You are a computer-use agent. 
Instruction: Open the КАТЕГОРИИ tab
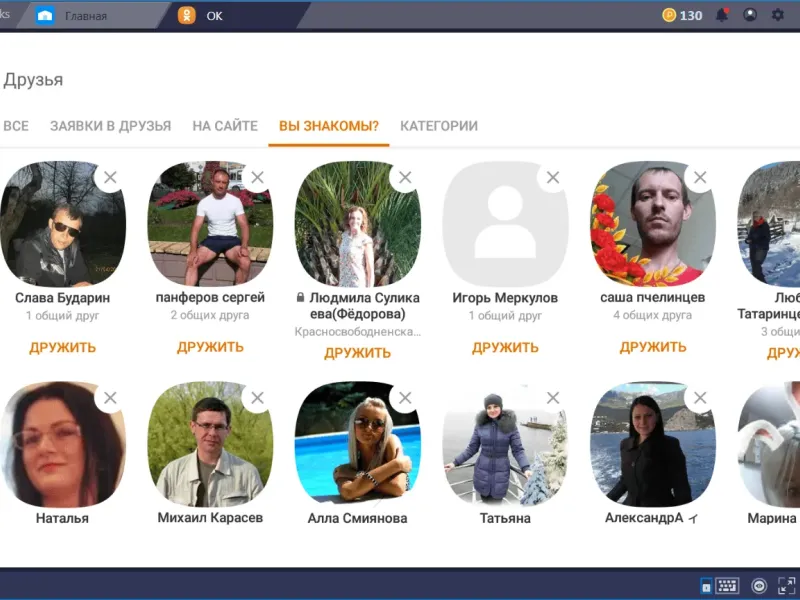pos(439,126)
